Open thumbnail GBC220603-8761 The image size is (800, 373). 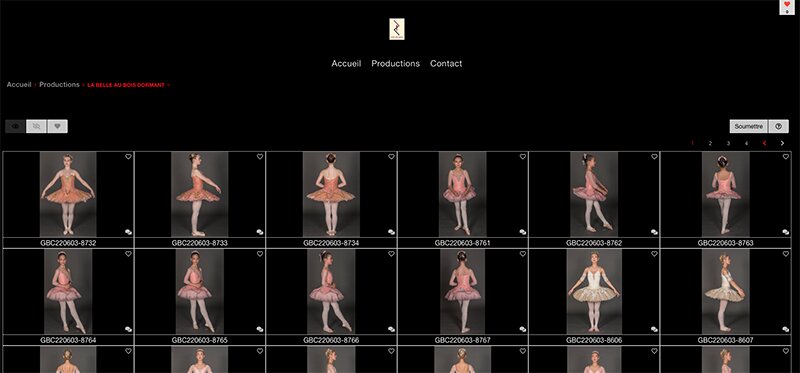coord(462,194)
